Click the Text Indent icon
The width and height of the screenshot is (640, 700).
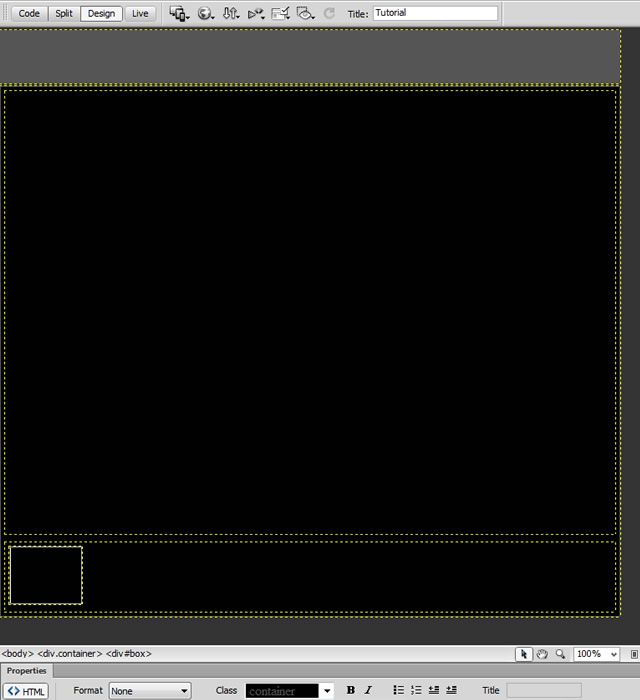pos(451,690)
